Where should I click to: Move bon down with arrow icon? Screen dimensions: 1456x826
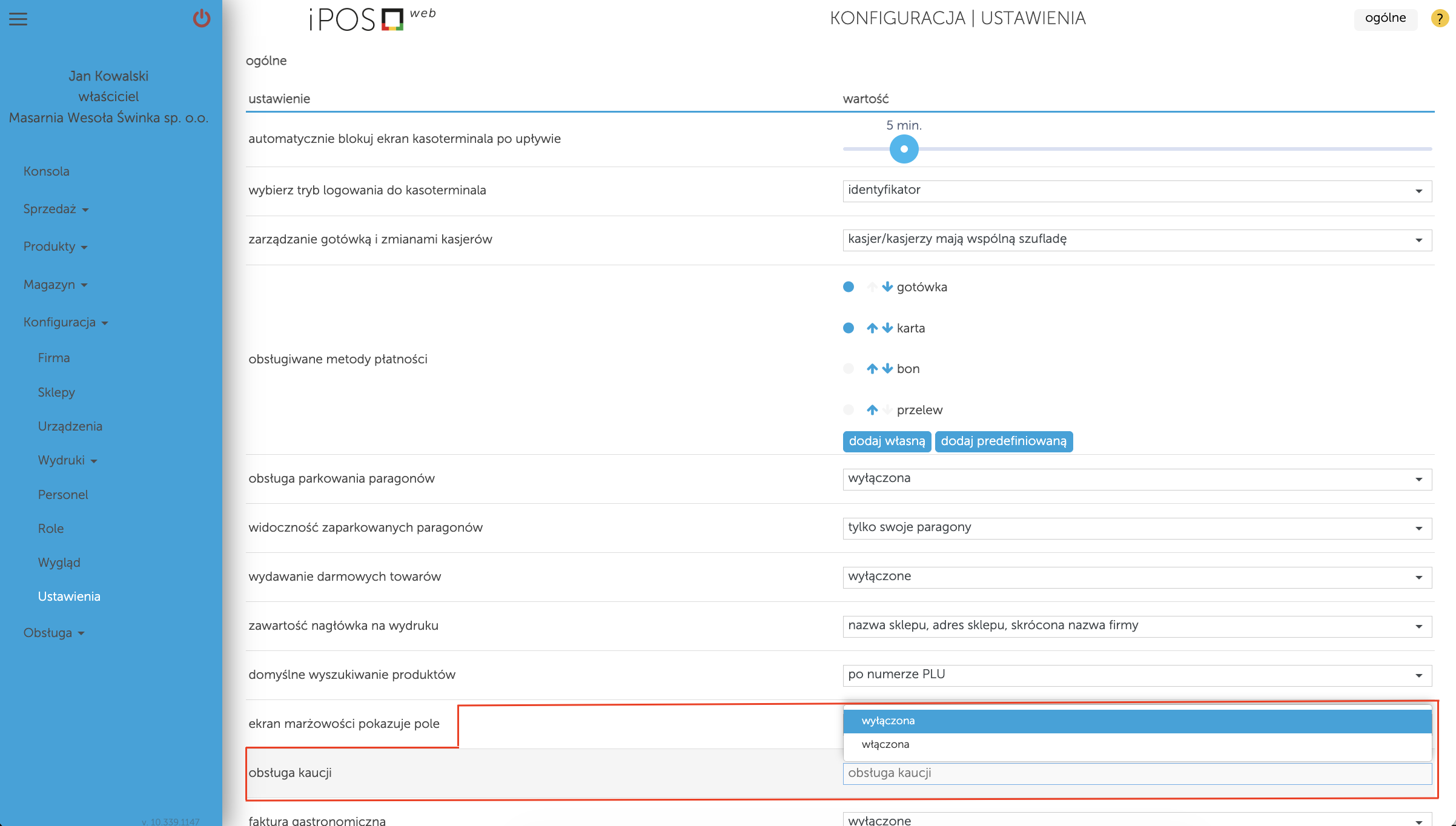(x=887, y=369)
